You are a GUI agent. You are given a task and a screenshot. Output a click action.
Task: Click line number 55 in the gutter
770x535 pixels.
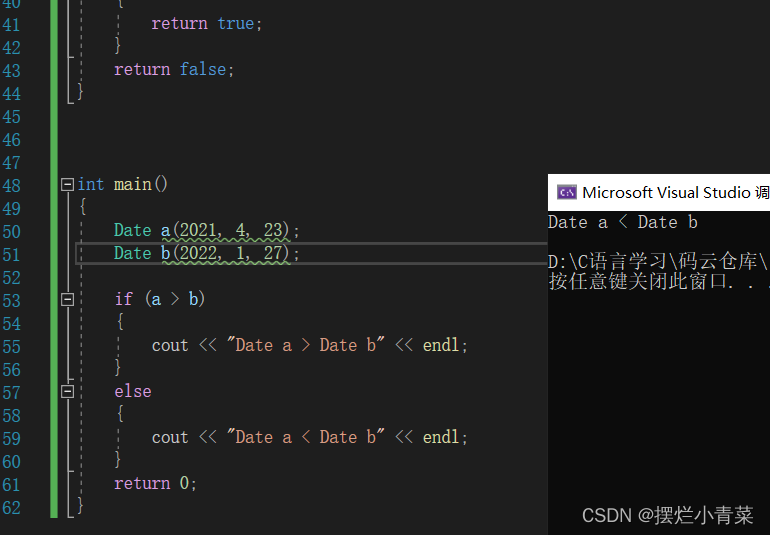(x=11, y=347)
